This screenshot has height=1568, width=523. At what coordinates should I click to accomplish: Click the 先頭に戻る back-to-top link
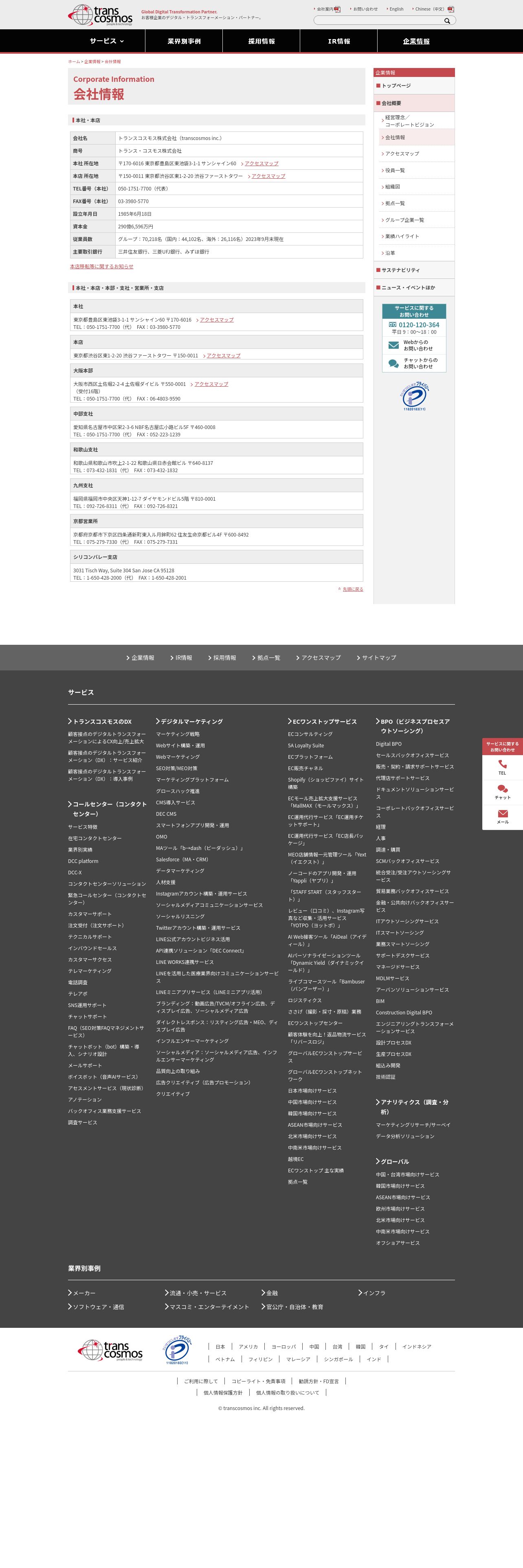point(352,589)
